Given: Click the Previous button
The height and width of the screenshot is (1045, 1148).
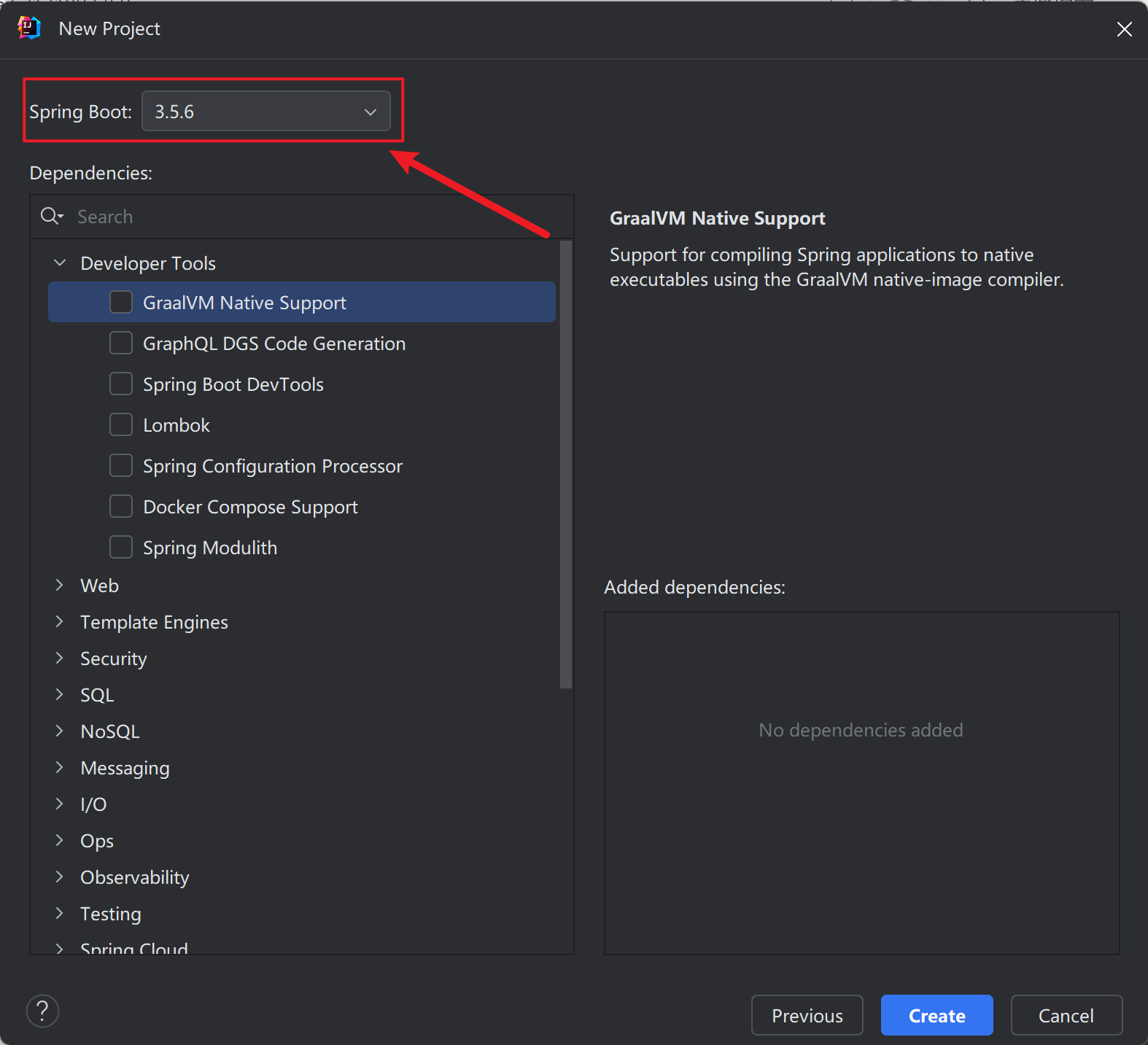Looking at the screenshot, I should pyautogui.click(x=807, y=1015).
